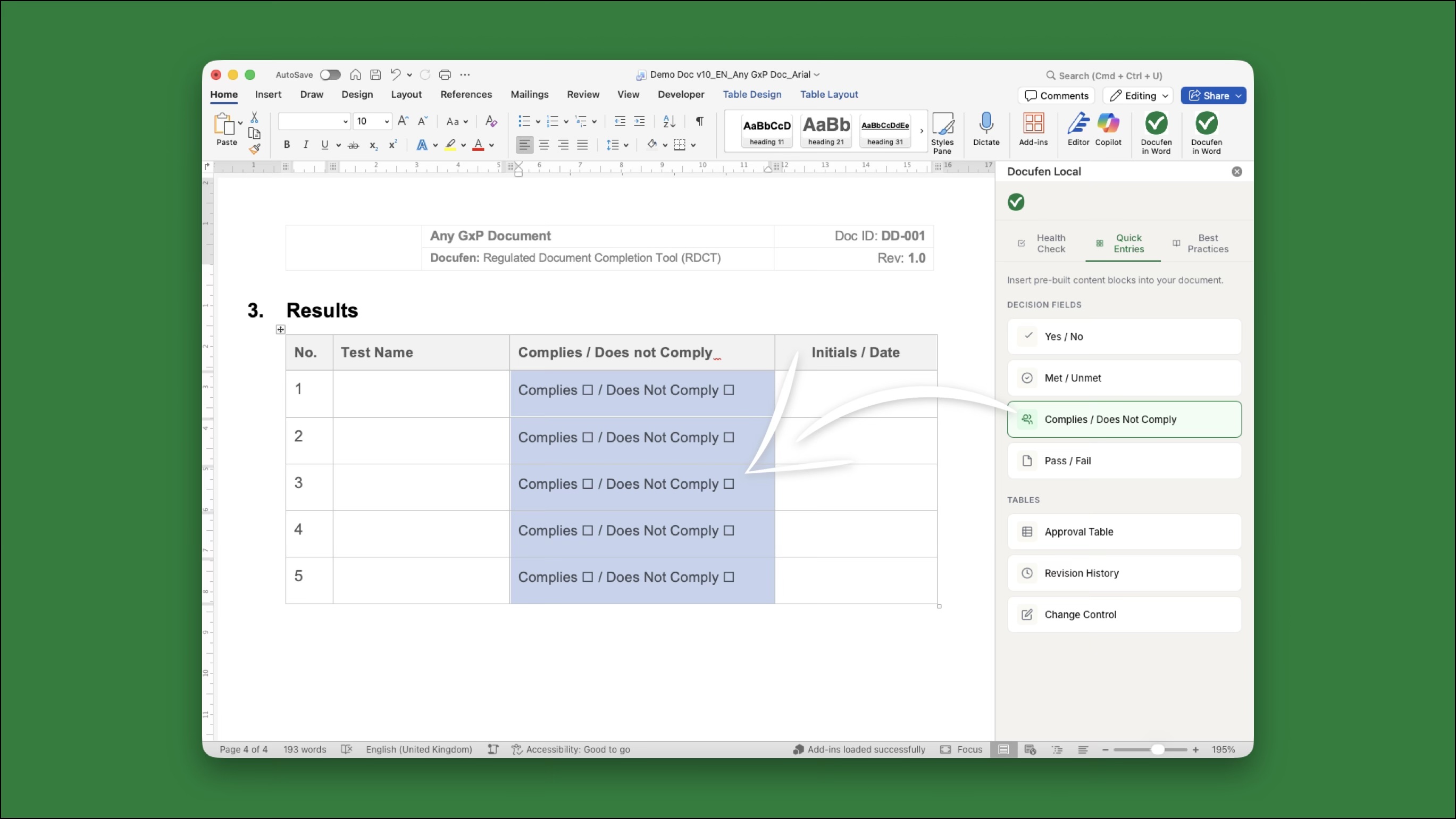Open the Editing mode dropdown

pyautogui.click(x=1138, y=96)
